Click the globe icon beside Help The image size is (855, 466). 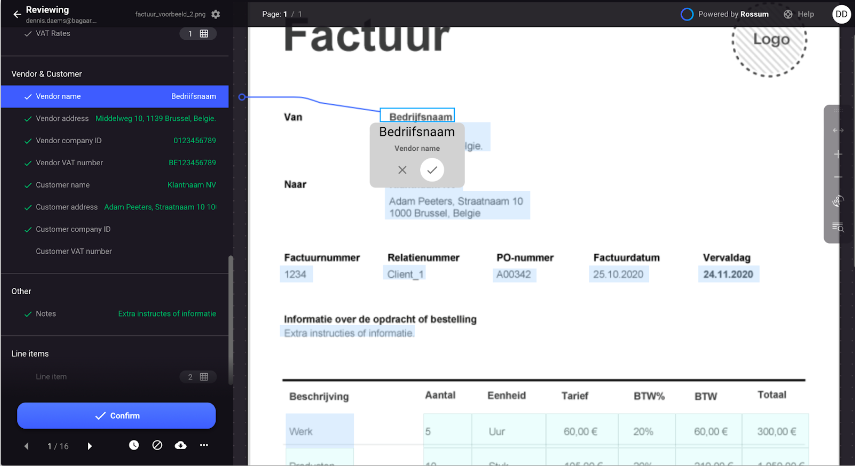788,15
